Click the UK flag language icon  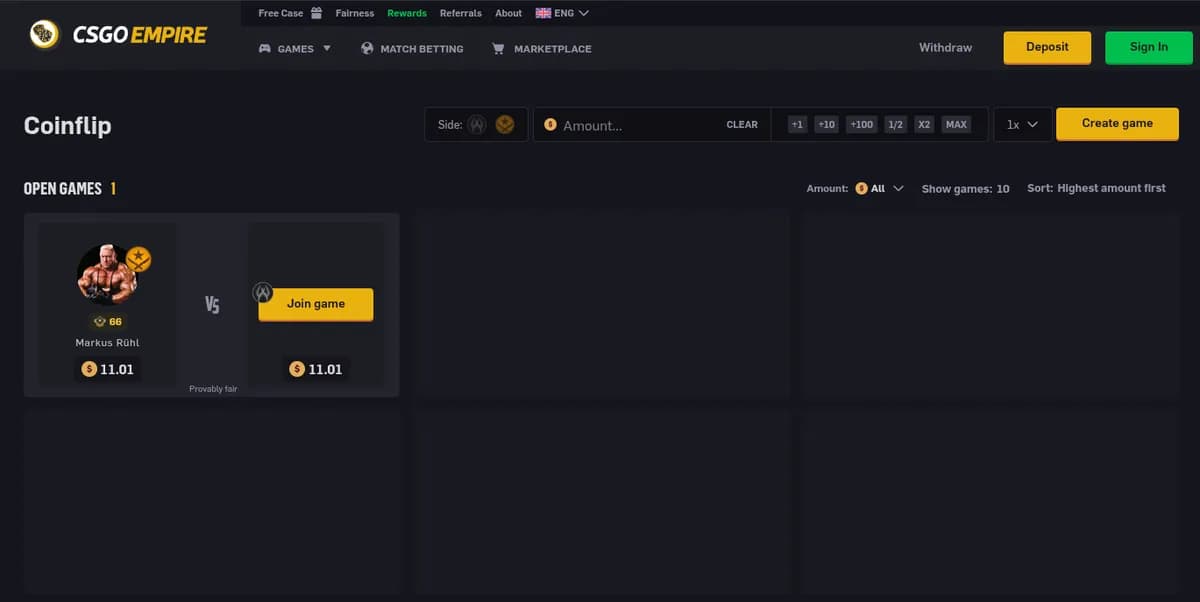(x=543, y=13)
